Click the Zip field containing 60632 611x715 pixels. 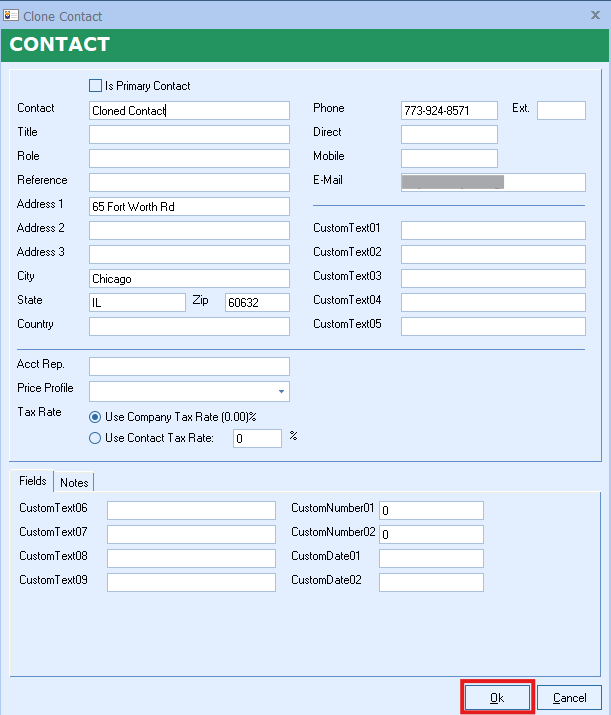pyautogui.click(x=257, y=302)
